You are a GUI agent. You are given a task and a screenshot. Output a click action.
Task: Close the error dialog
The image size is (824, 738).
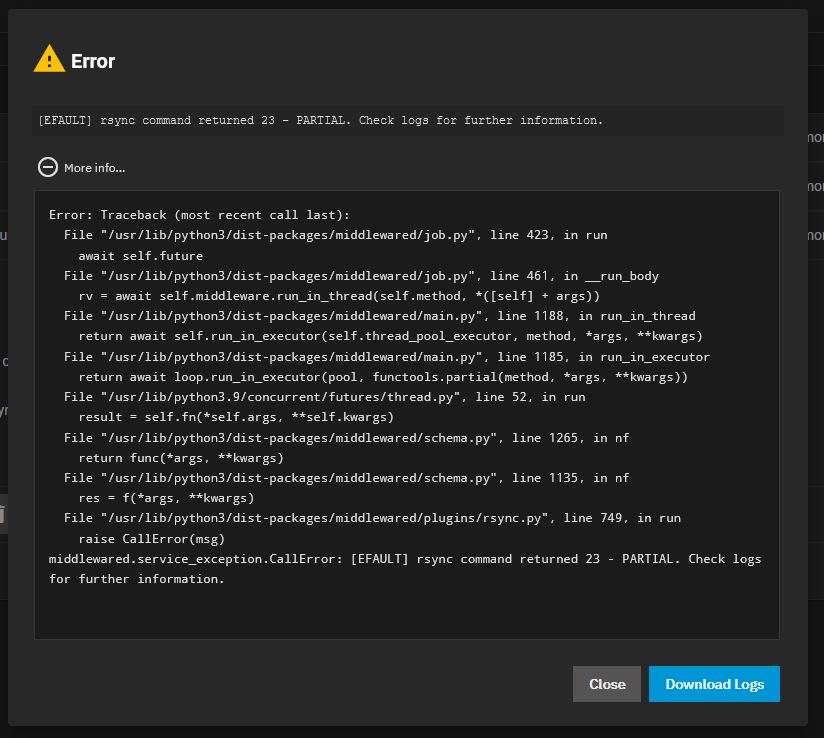click(606, 684)
